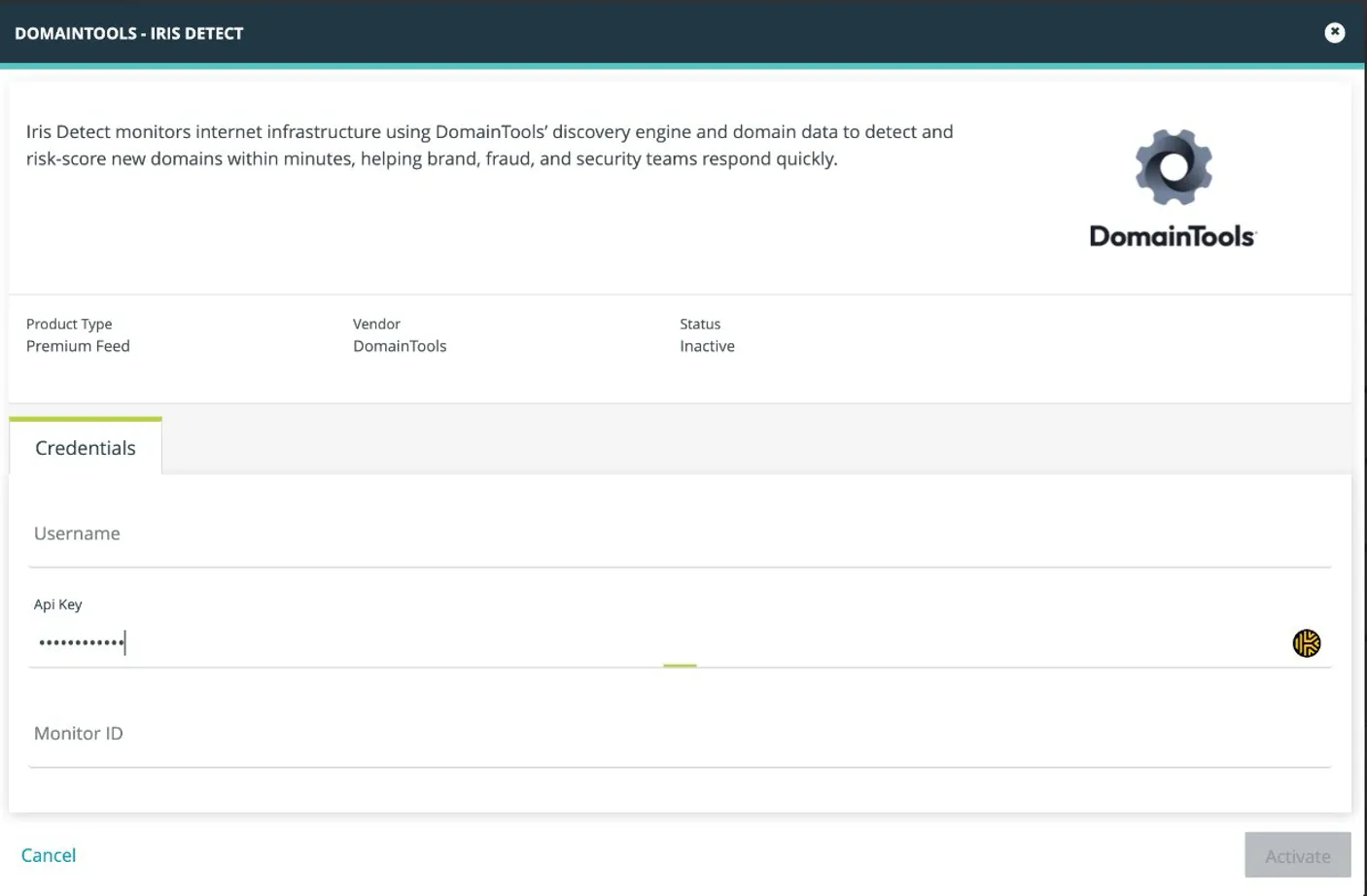Cancel the integration setup
The width and height of the screenshot is (1367, 896).
tap(49, 855)
